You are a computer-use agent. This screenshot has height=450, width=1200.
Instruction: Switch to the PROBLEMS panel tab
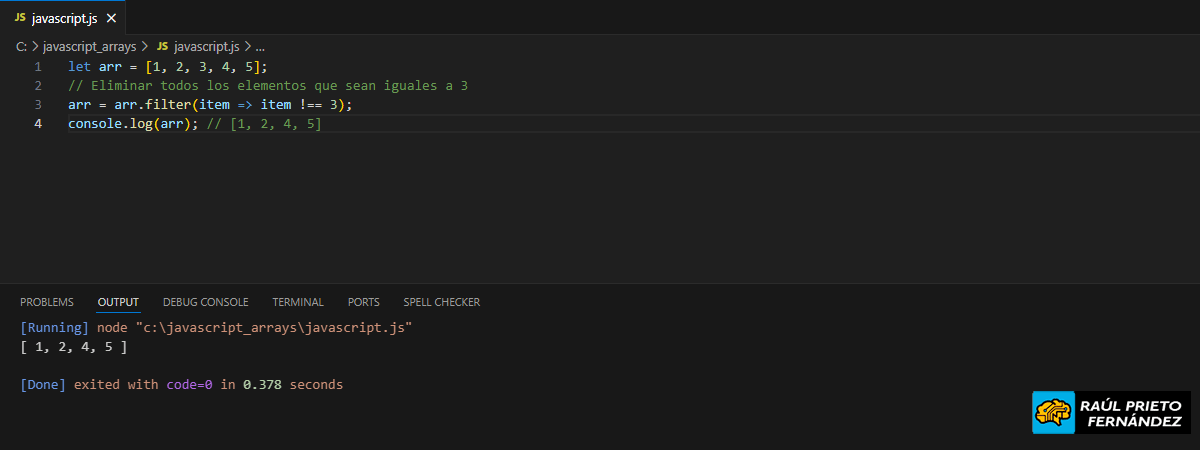pos(47,302)
